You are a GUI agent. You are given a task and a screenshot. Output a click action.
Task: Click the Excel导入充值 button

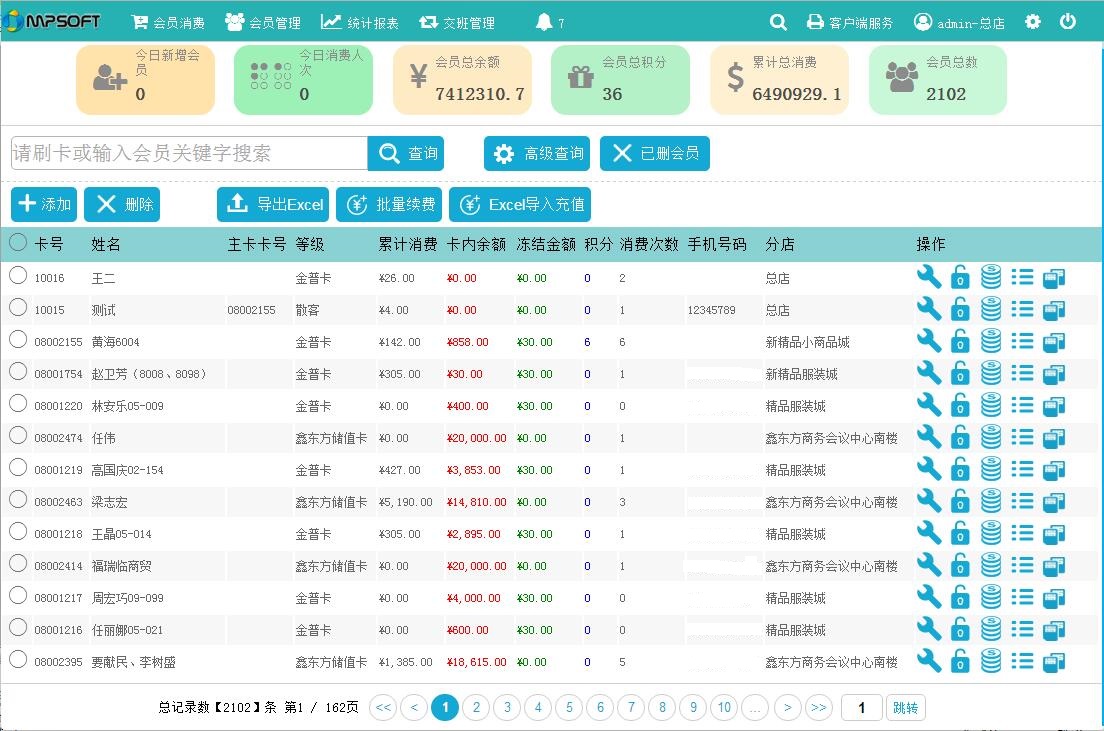point(520,204)
